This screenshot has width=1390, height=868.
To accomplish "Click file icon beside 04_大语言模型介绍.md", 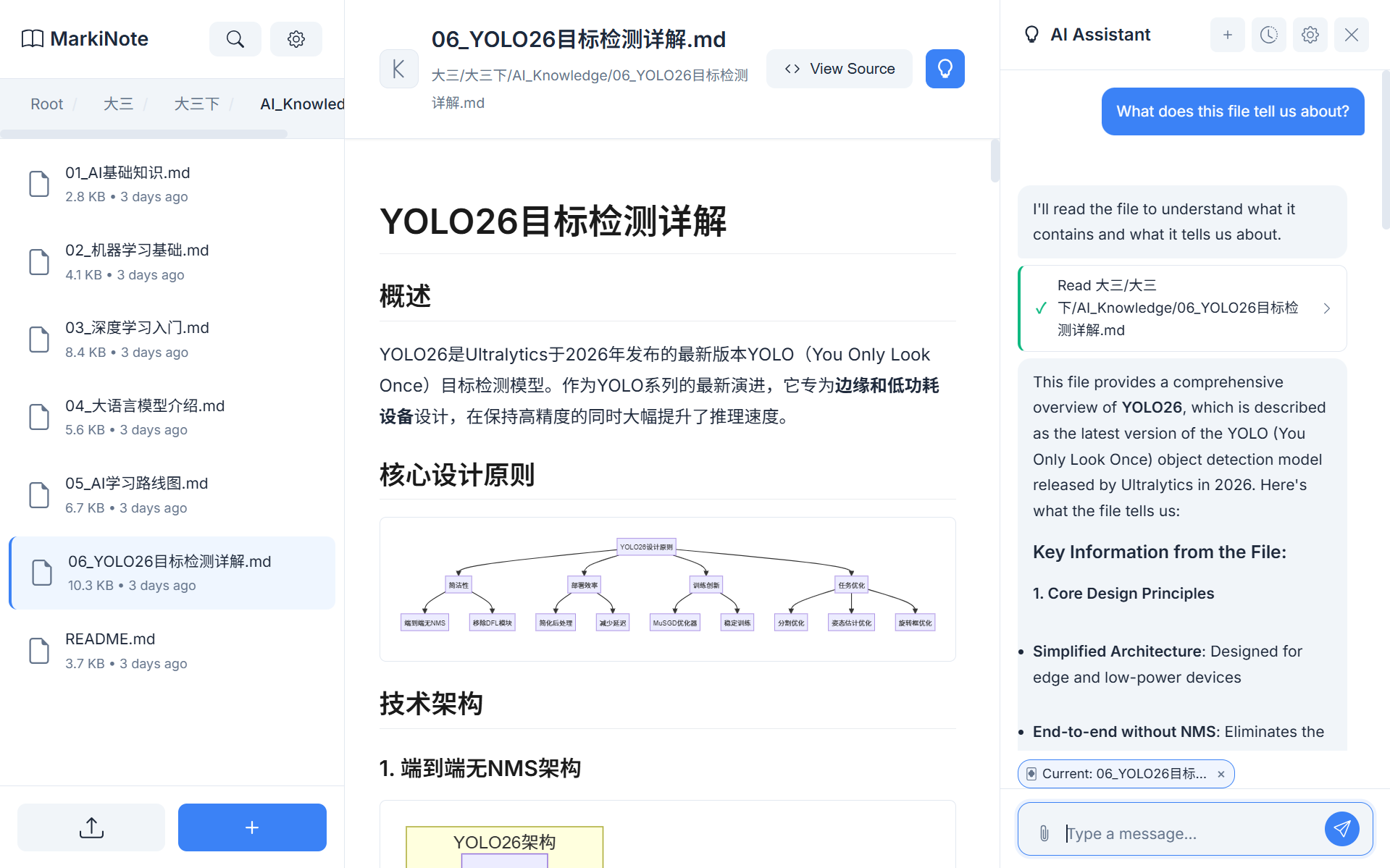I will coord(39,417).
